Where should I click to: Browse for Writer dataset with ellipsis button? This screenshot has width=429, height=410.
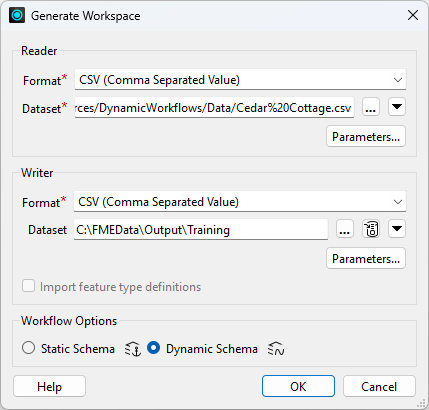coord(345,229)
